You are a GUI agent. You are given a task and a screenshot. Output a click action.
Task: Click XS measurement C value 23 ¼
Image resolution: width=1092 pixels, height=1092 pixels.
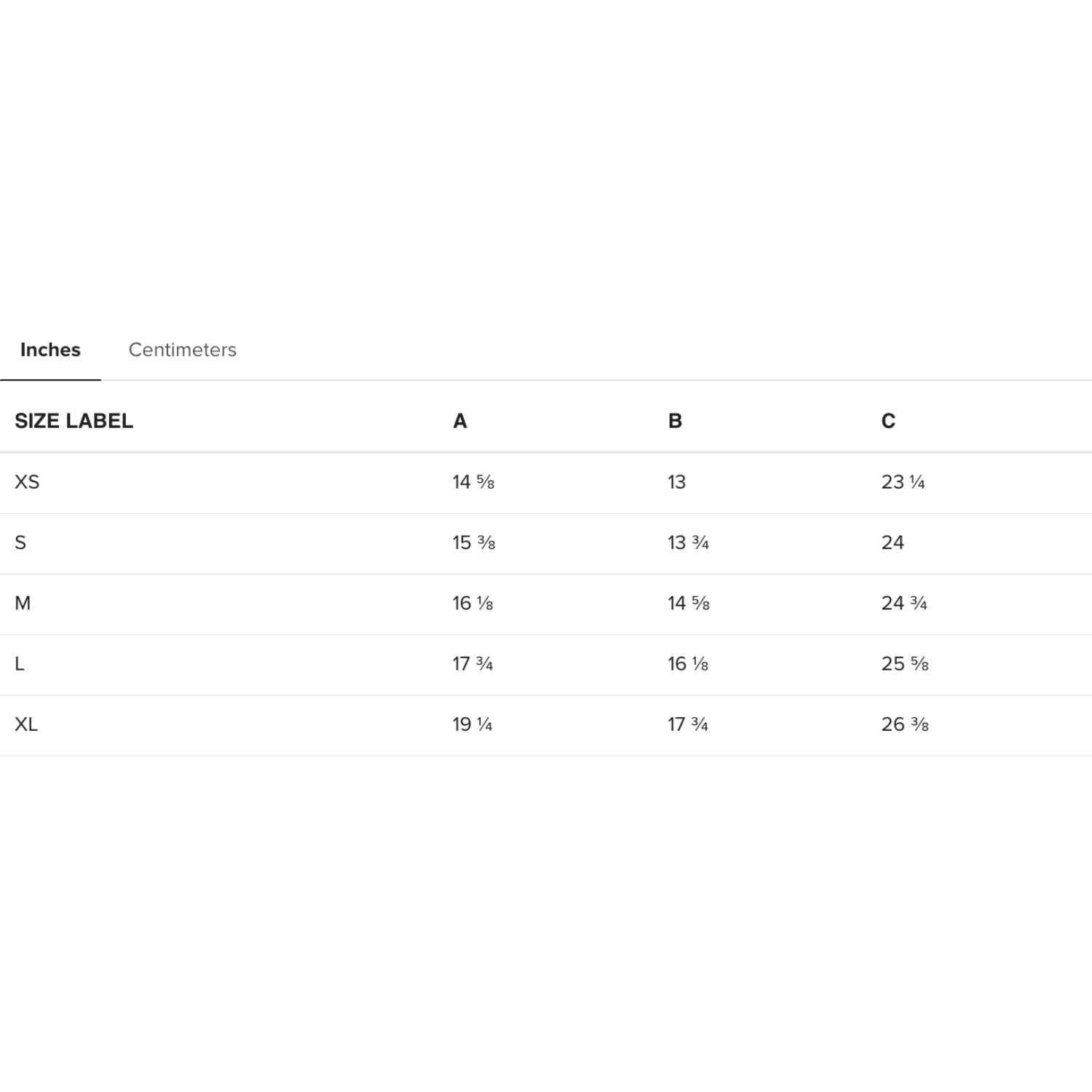[x=903, y=482]
